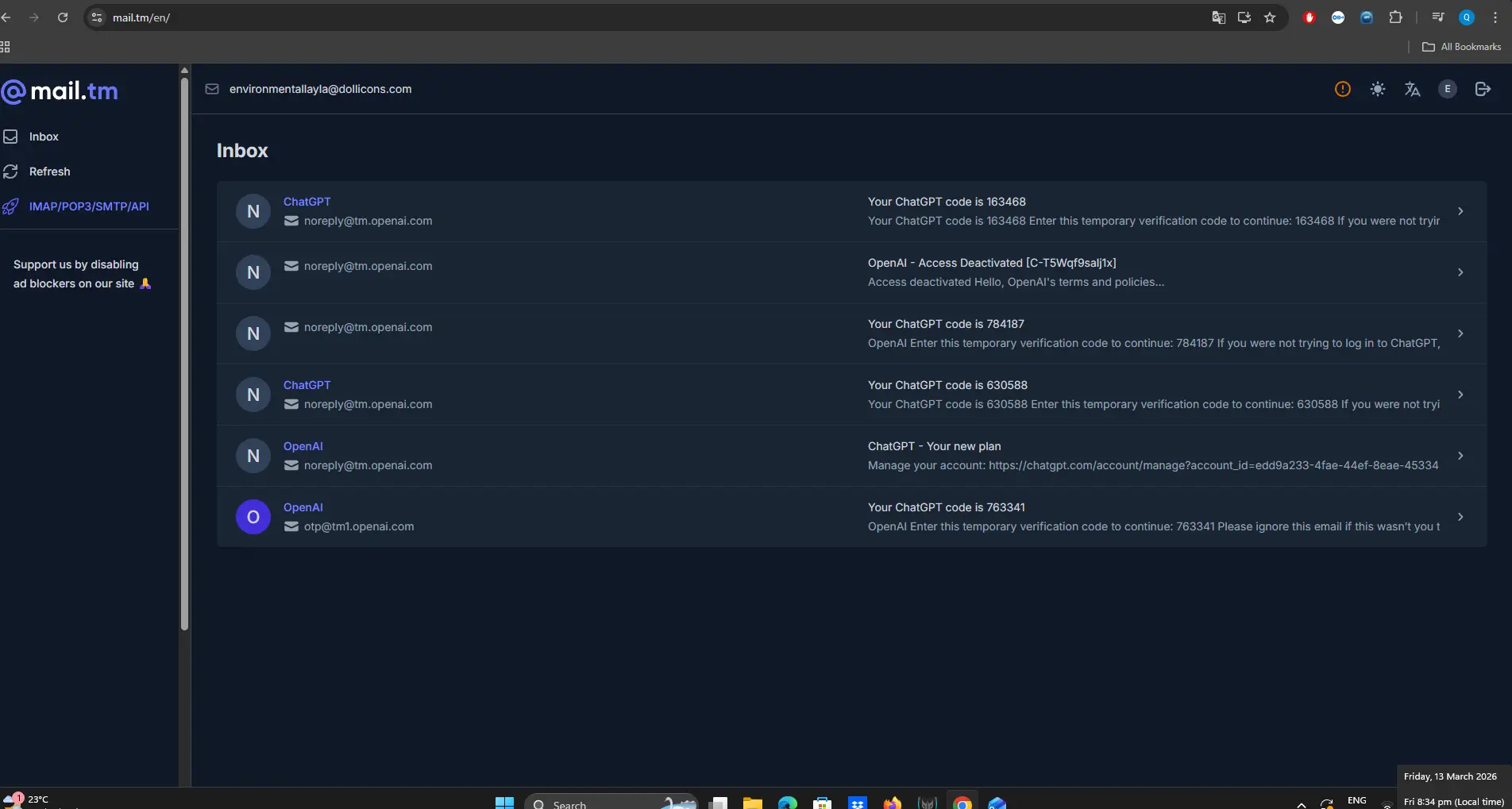Image resolution: width=1512 pixels, height=809 pixels.
Task: Click the orange warning alert icon
Action: tap(1342, 89)
